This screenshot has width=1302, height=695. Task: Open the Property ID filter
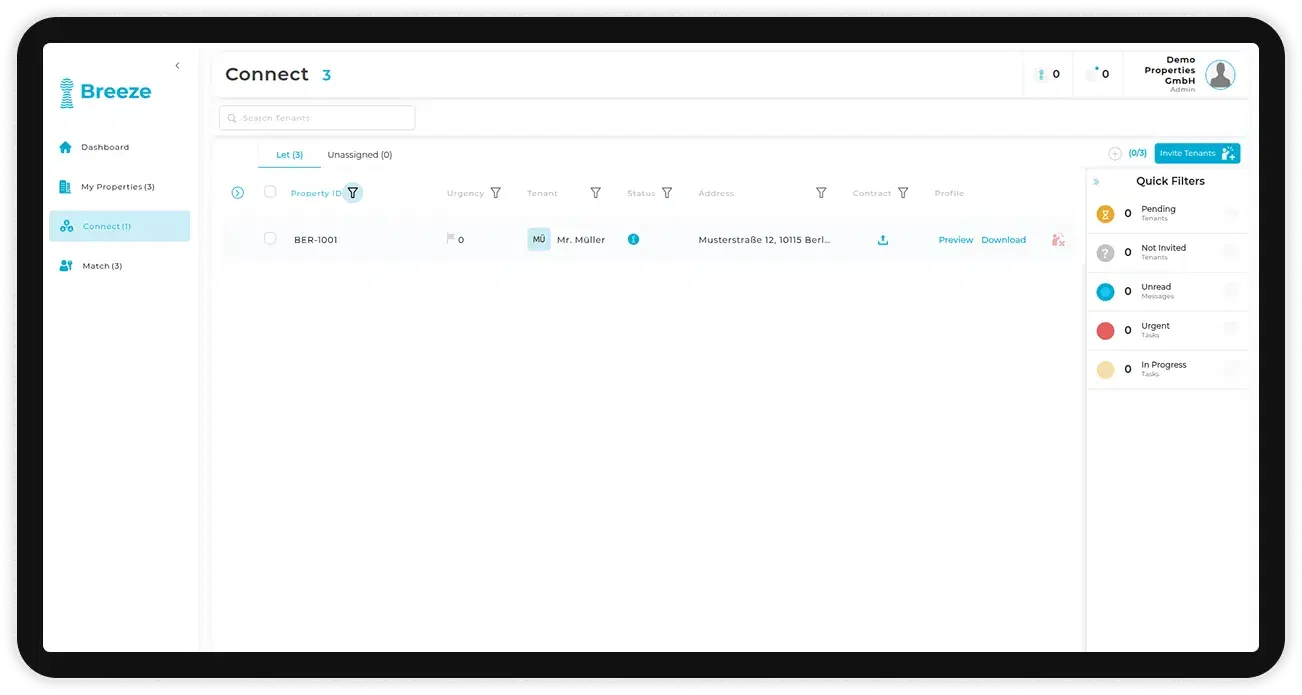[x=353, y=193]
